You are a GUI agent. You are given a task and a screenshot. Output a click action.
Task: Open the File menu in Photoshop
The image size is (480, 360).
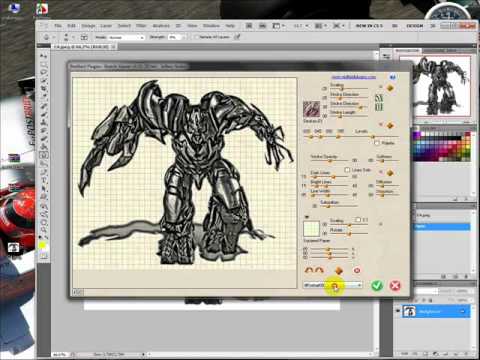(x=58, y=26)
